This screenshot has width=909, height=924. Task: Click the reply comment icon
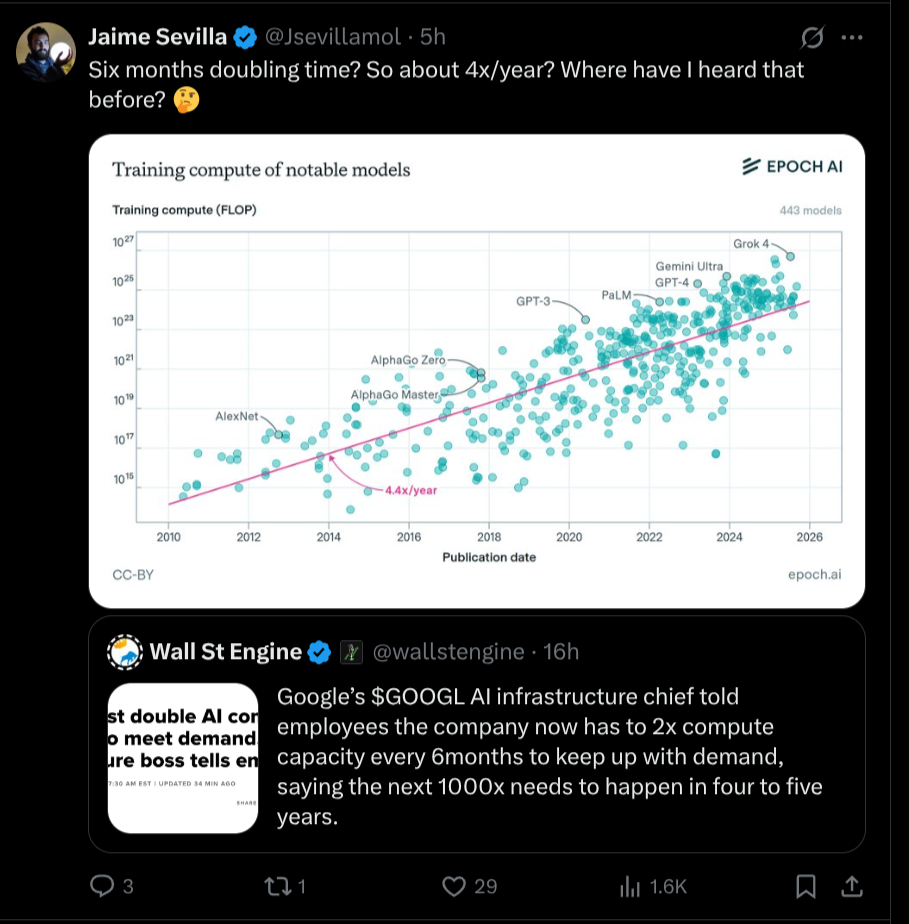click(103, 886)
